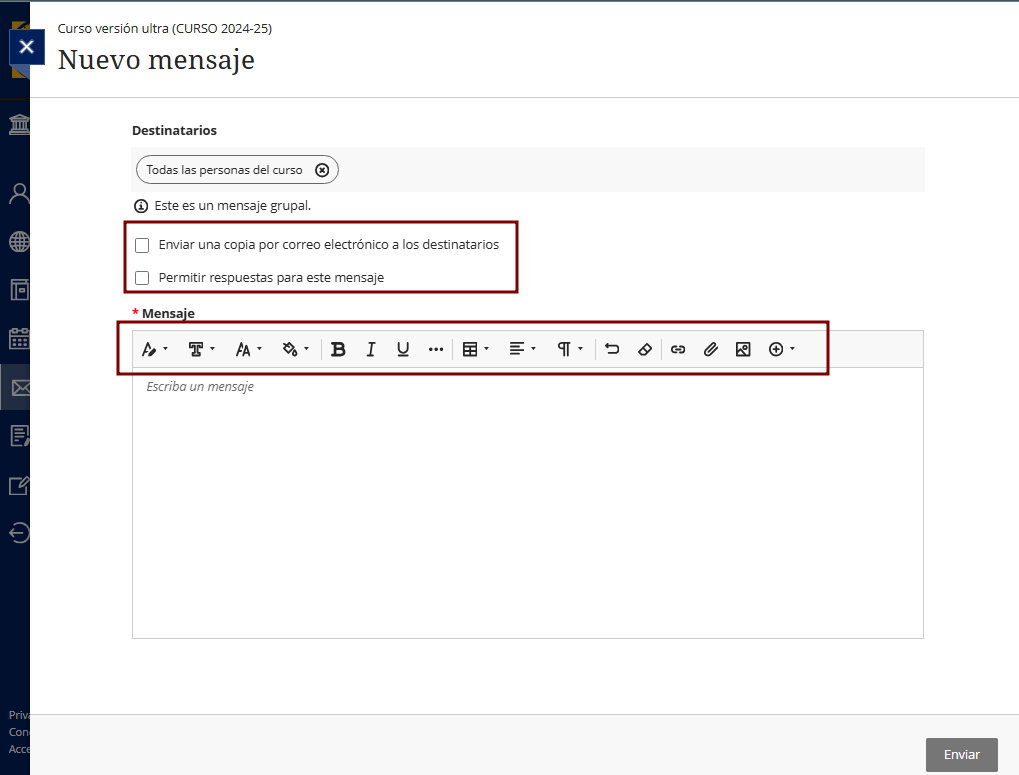Open the font size dropdown
Viewport: 1019px width, 775px height.
pyautogui.click(x=248, y=349)
